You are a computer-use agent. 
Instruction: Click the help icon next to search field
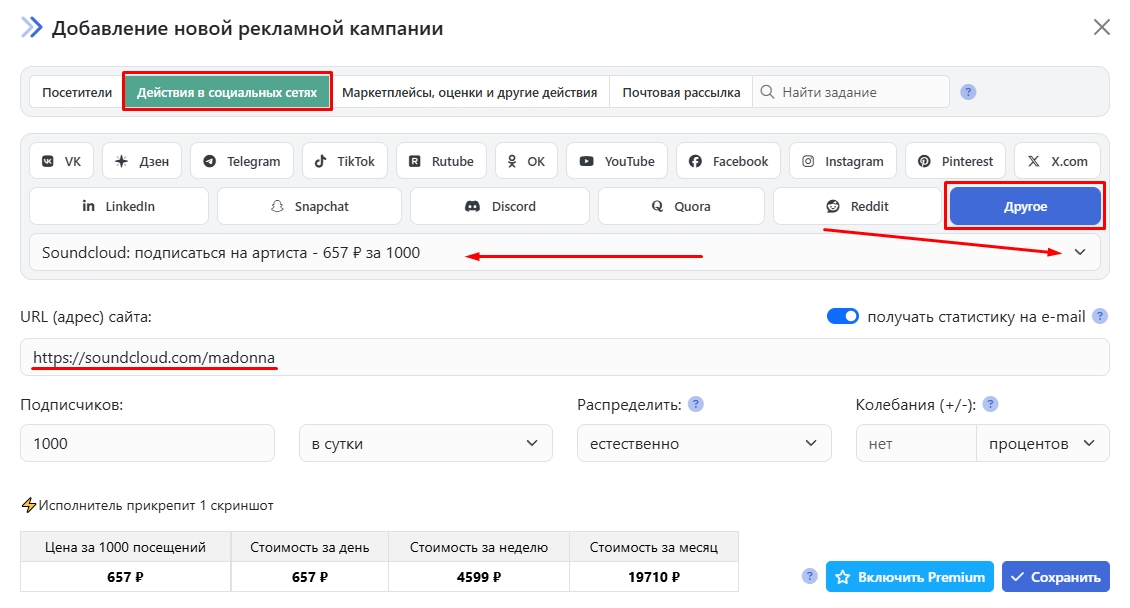pyautogui.click(x=968, y=92)
